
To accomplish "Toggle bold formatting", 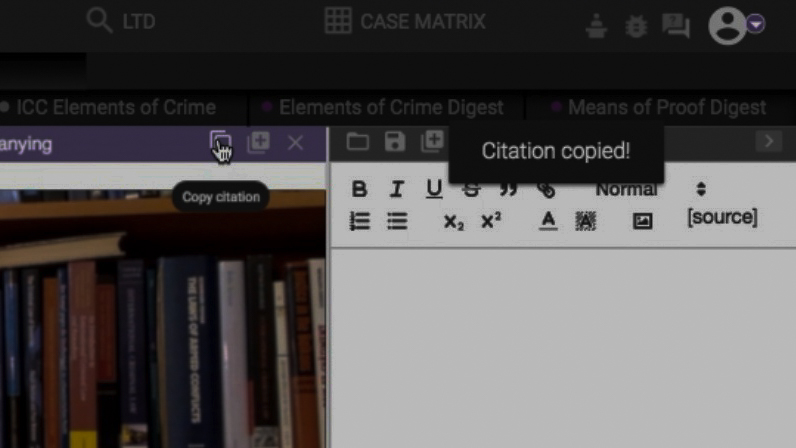I will pyautogui.click(x=359, y=189).
